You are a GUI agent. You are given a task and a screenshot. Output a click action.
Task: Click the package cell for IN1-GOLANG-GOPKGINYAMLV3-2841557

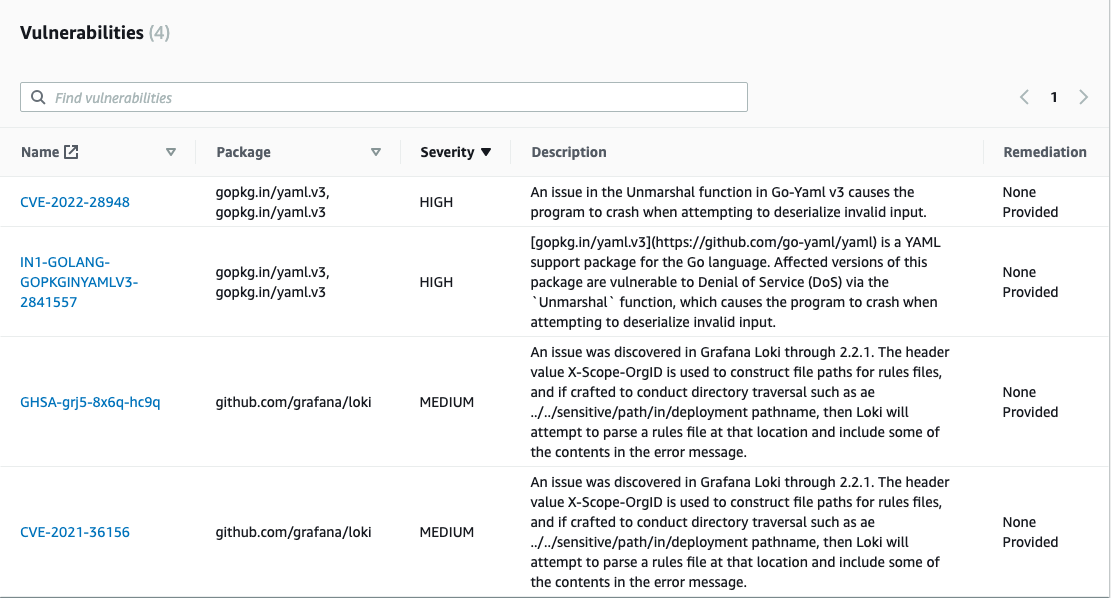coord(272,282)
